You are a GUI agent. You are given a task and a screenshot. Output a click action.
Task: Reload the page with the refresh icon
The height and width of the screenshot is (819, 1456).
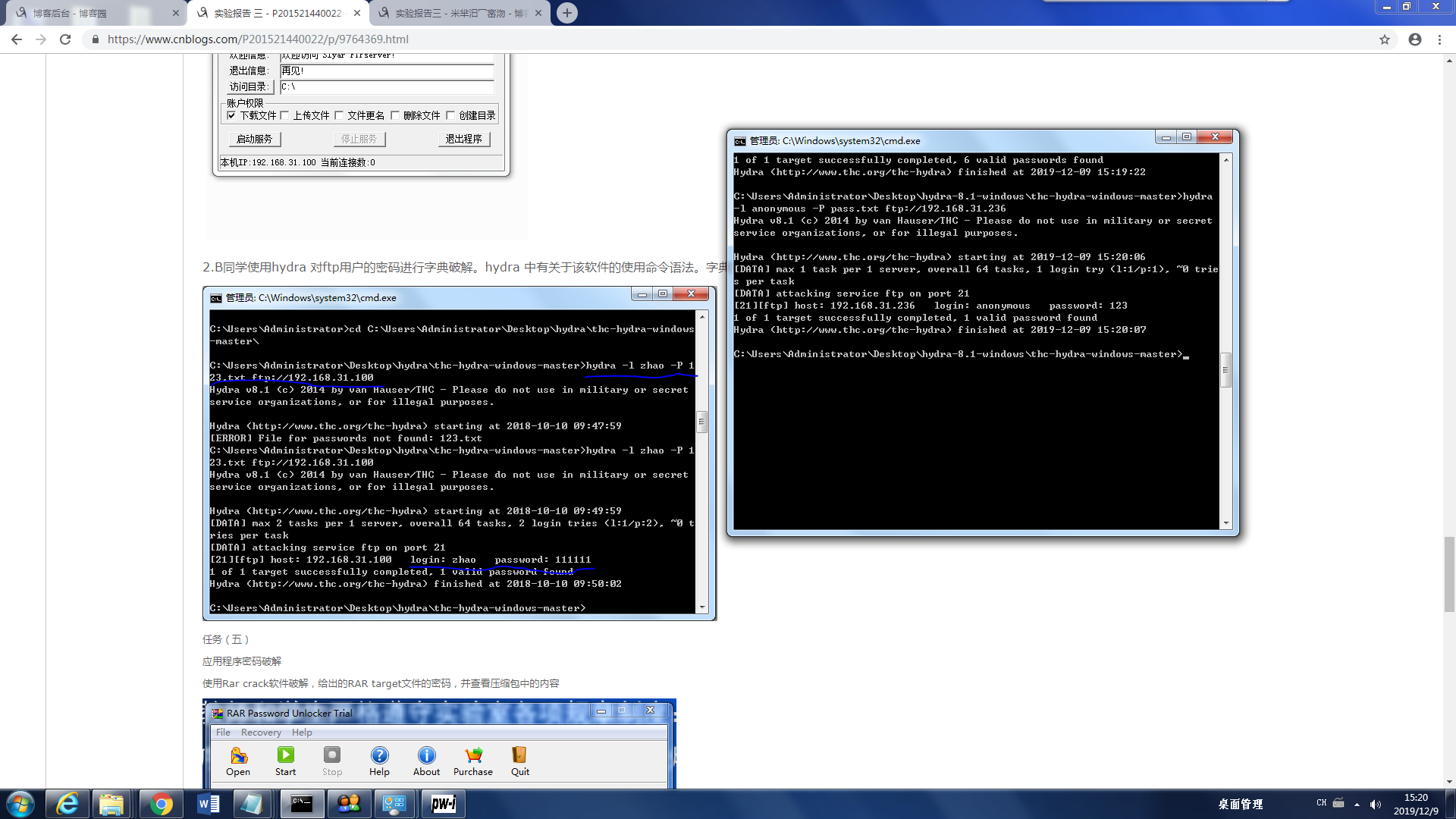click(x=65, y=39)
